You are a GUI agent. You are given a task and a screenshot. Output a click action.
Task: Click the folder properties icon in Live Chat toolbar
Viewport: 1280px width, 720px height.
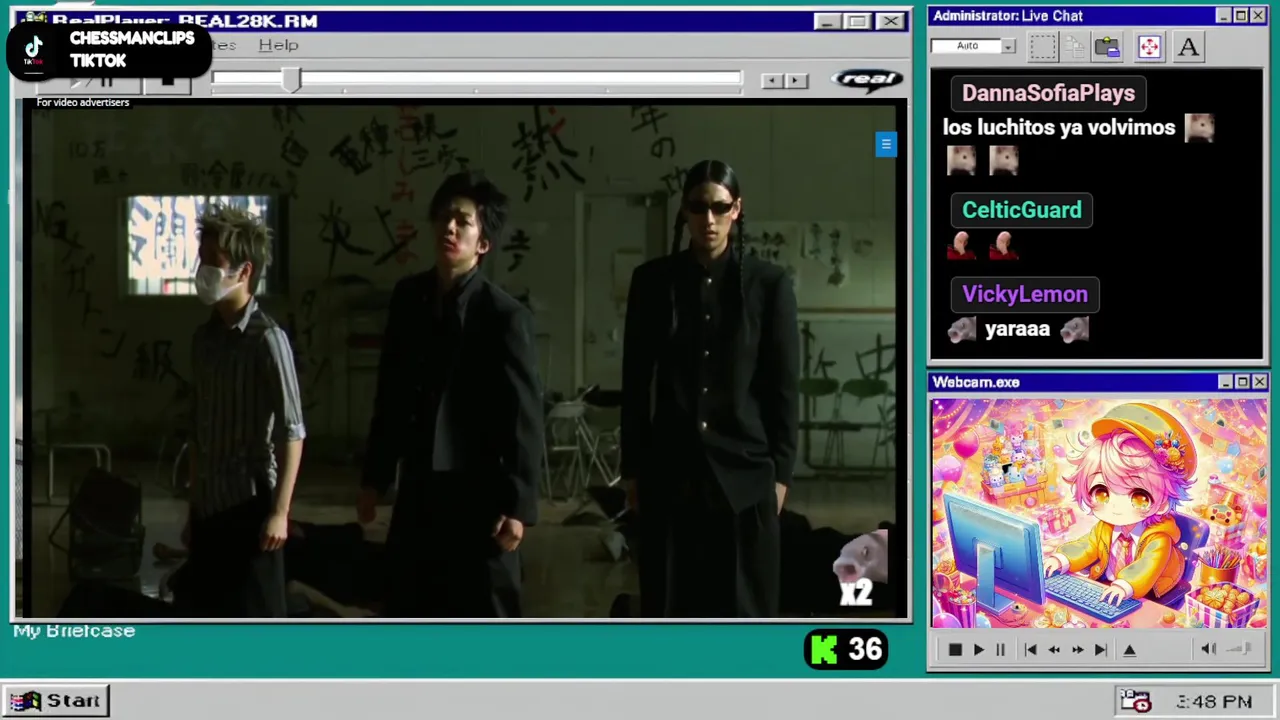[x=1107, y=46]
